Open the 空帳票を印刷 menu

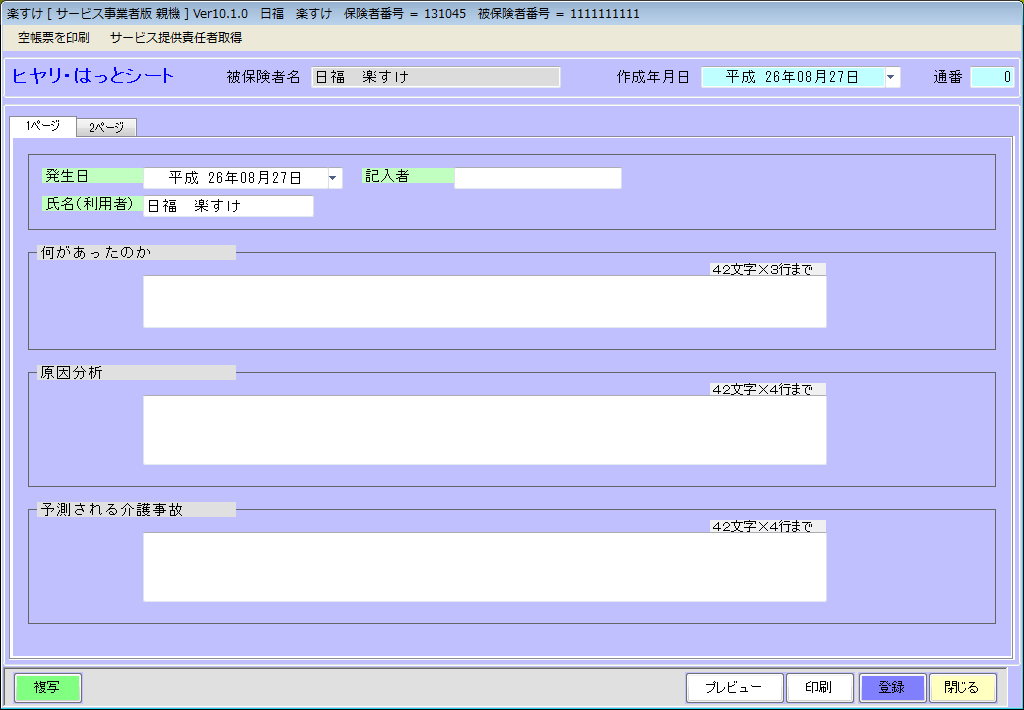54,38
